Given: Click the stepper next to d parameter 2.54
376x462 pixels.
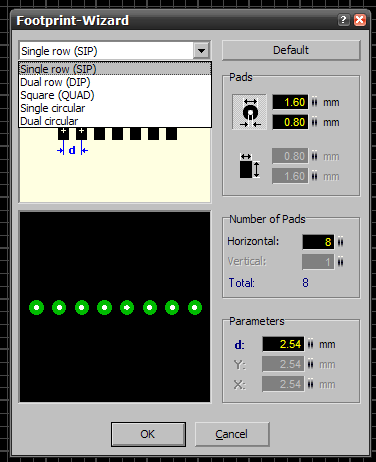Looking at the screenshot, I should point(310,344).
